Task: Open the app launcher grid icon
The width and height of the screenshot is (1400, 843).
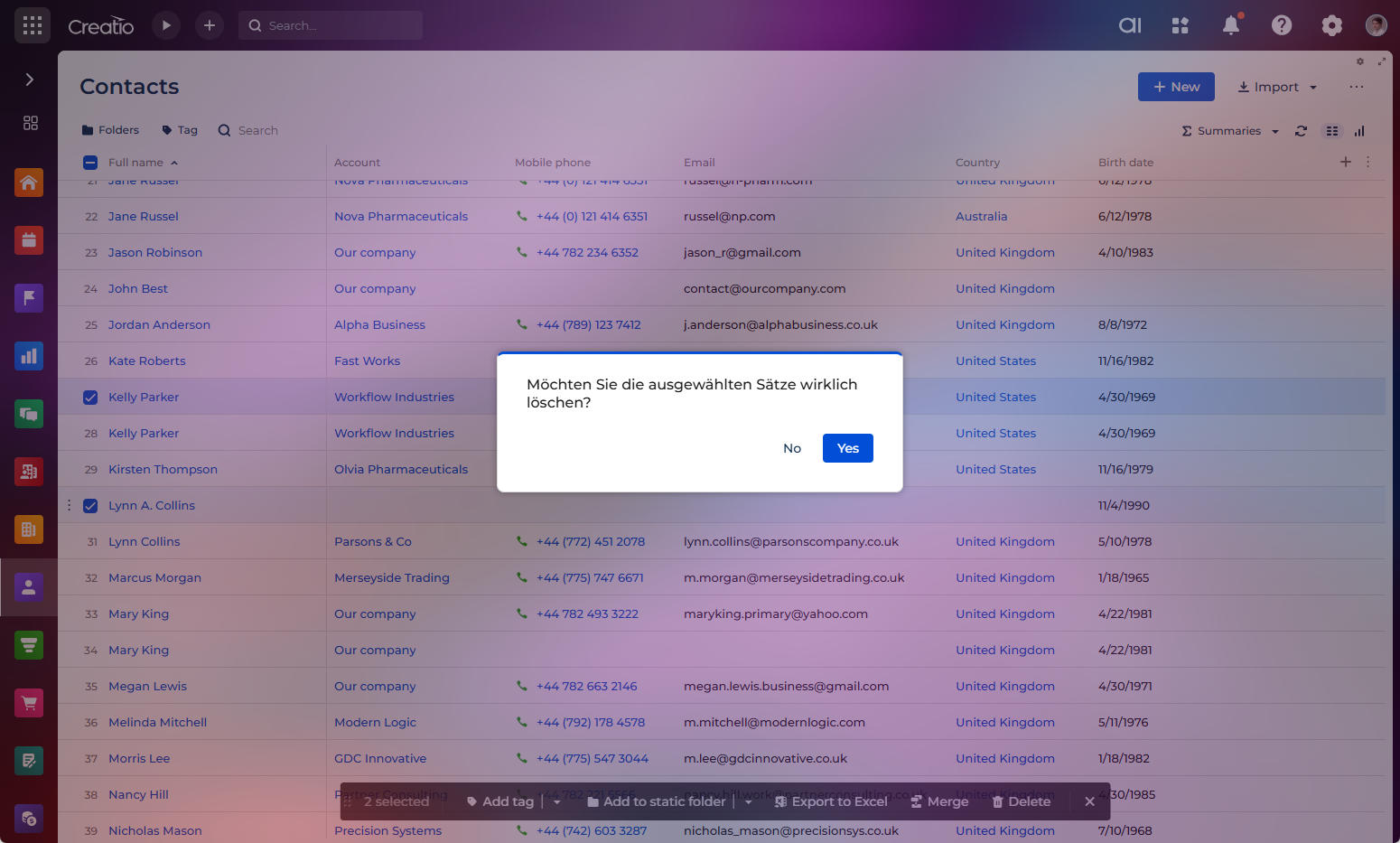Action: (33, 25)
